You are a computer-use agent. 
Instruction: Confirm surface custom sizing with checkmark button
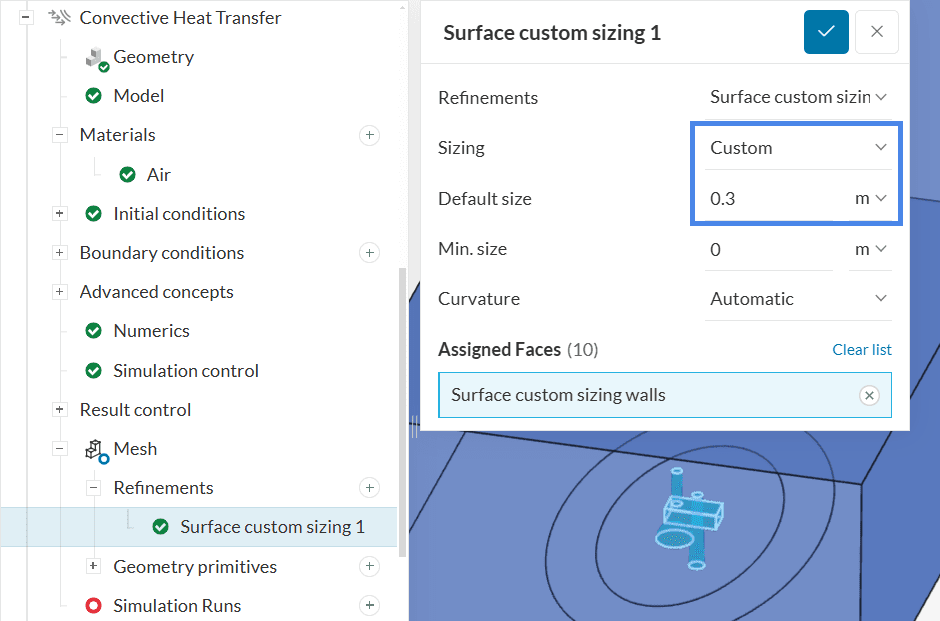coord(826,32)
